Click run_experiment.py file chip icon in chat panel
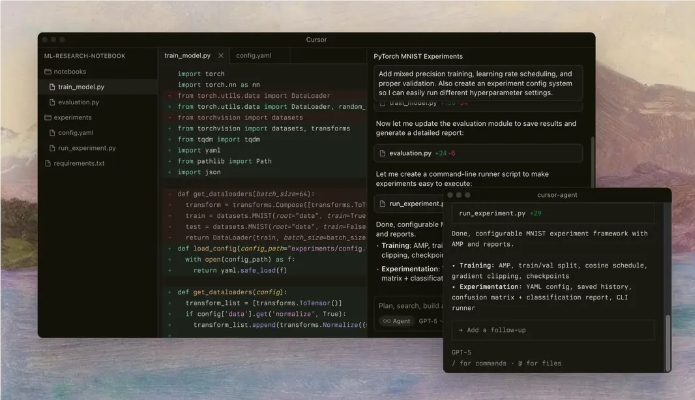The height and width of the screenshot is (400, 695). tap(382, 204)
